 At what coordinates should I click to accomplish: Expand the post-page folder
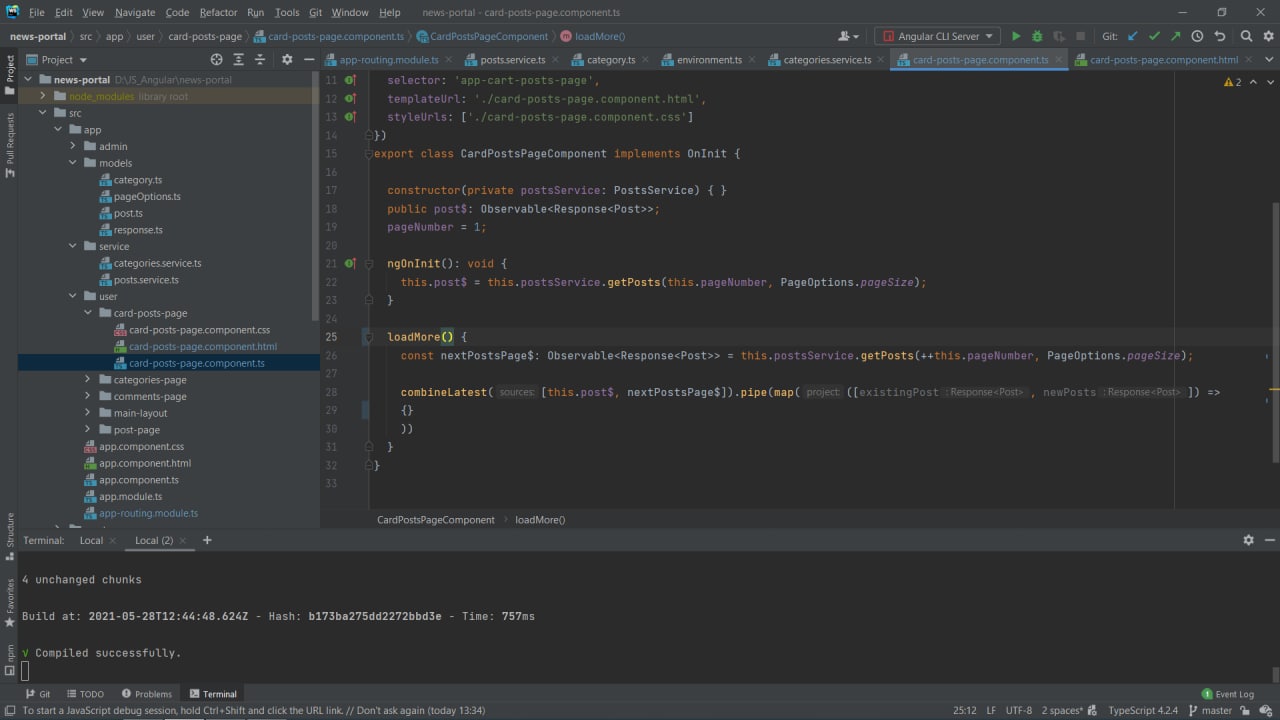(x=88, y=430)
